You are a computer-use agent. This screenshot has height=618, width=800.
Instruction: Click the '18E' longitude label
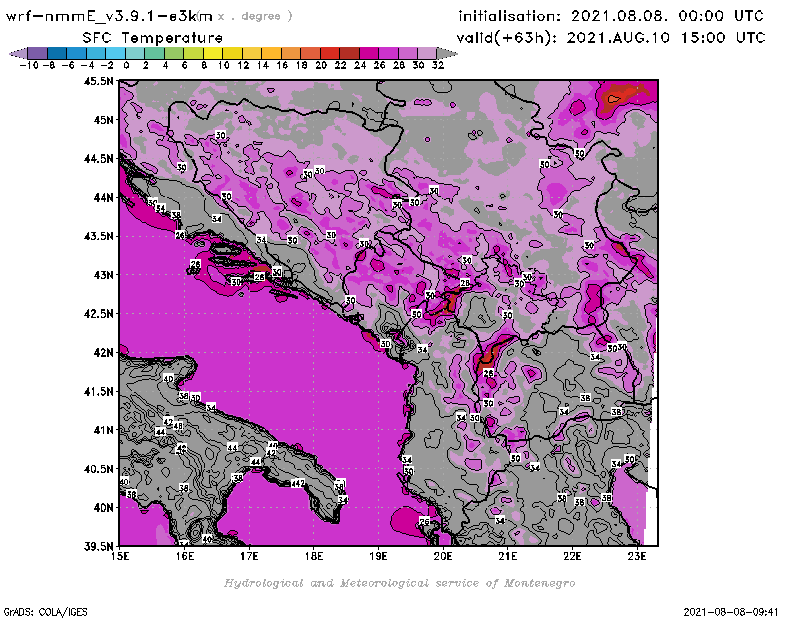(x=314, y=556)
